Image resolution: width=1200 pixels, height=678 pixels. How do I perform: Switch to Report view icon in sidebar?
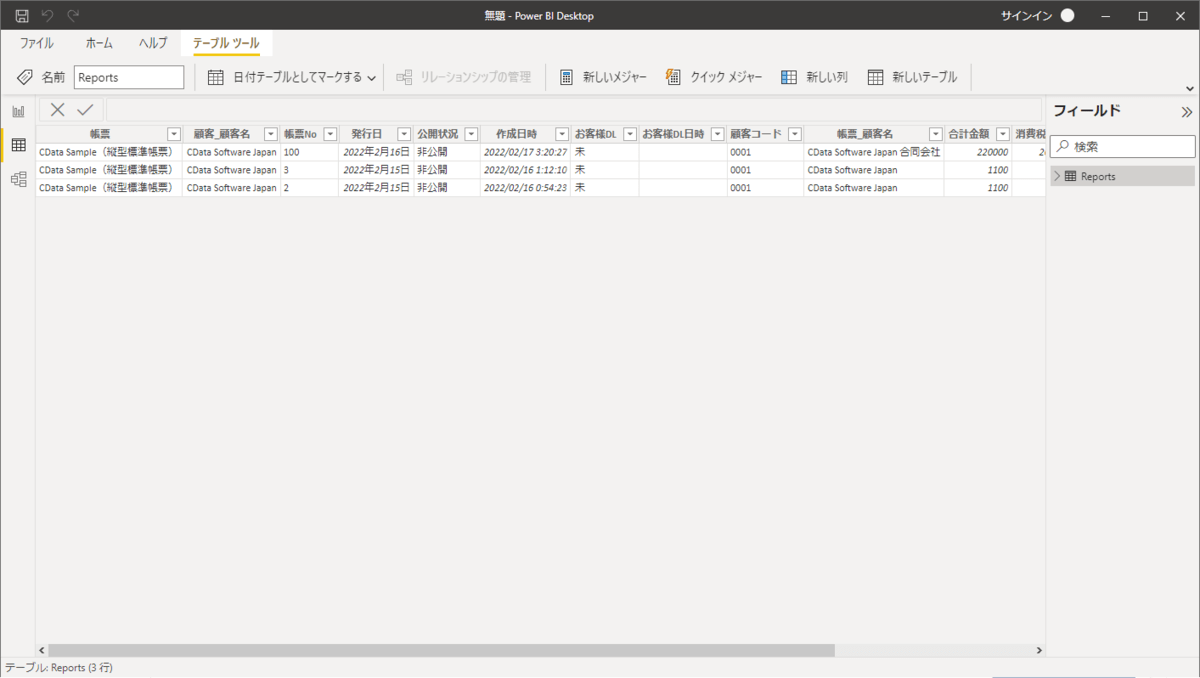18,112
